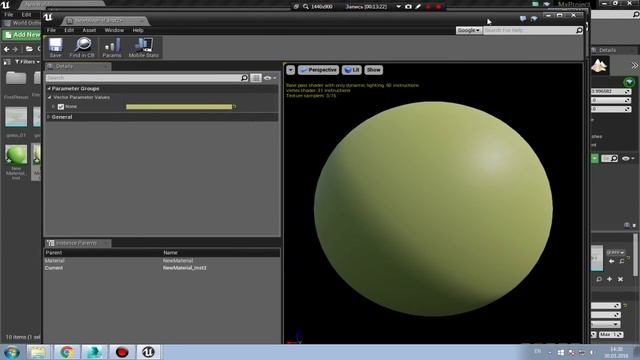Enable the None vector parameter checkbox
The width and height of the screenshot is (640, 360).
click(x=61, y=107)
